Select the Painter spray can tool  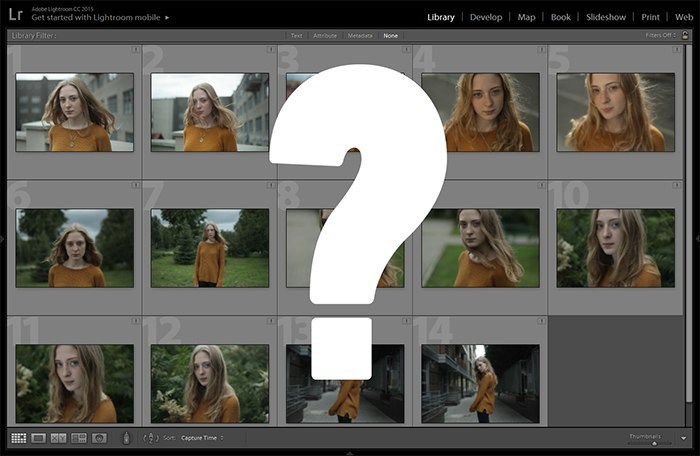[x=126, y=438]
